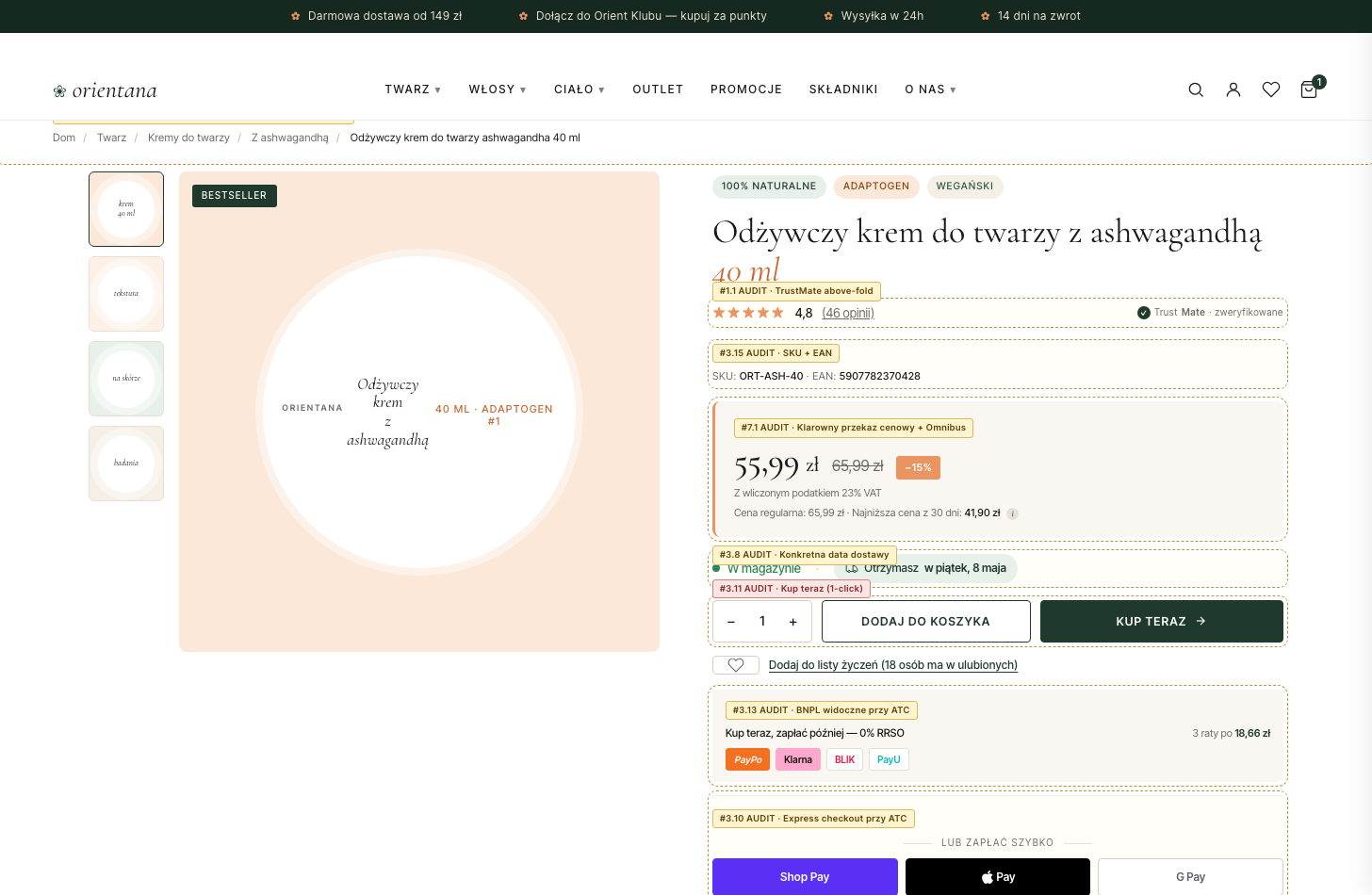Image resolution: width=1372 pixels, height=895 pixels.
Task: Click the WEGAŃSKI tag
Action: pos(965,187)
